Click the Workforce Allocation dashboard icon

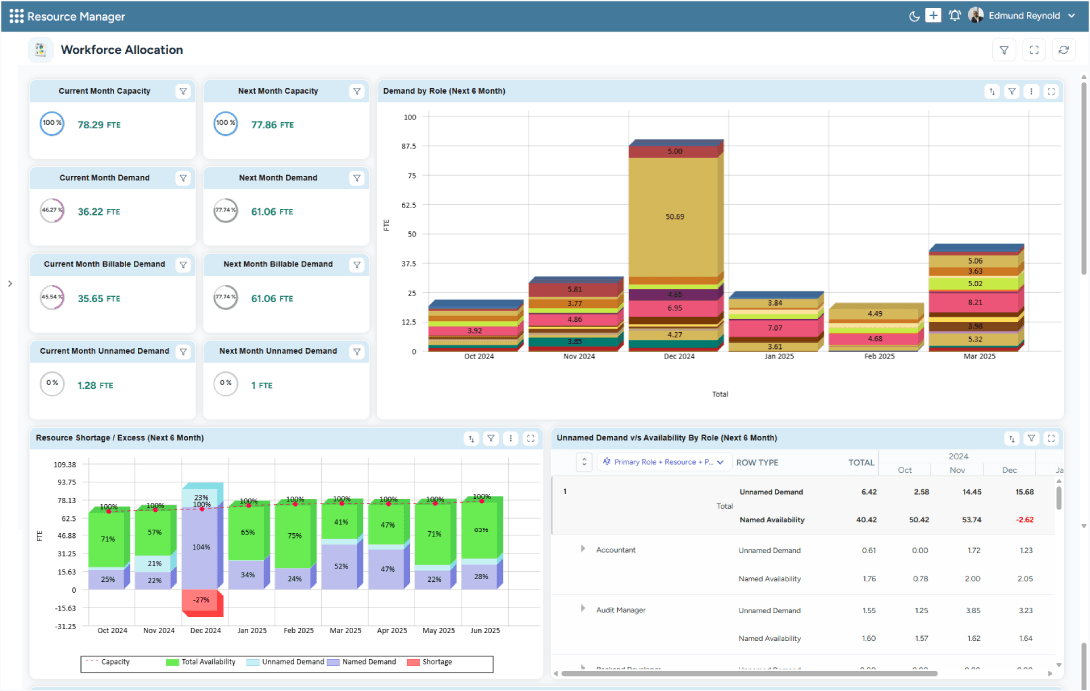[40, 50]
